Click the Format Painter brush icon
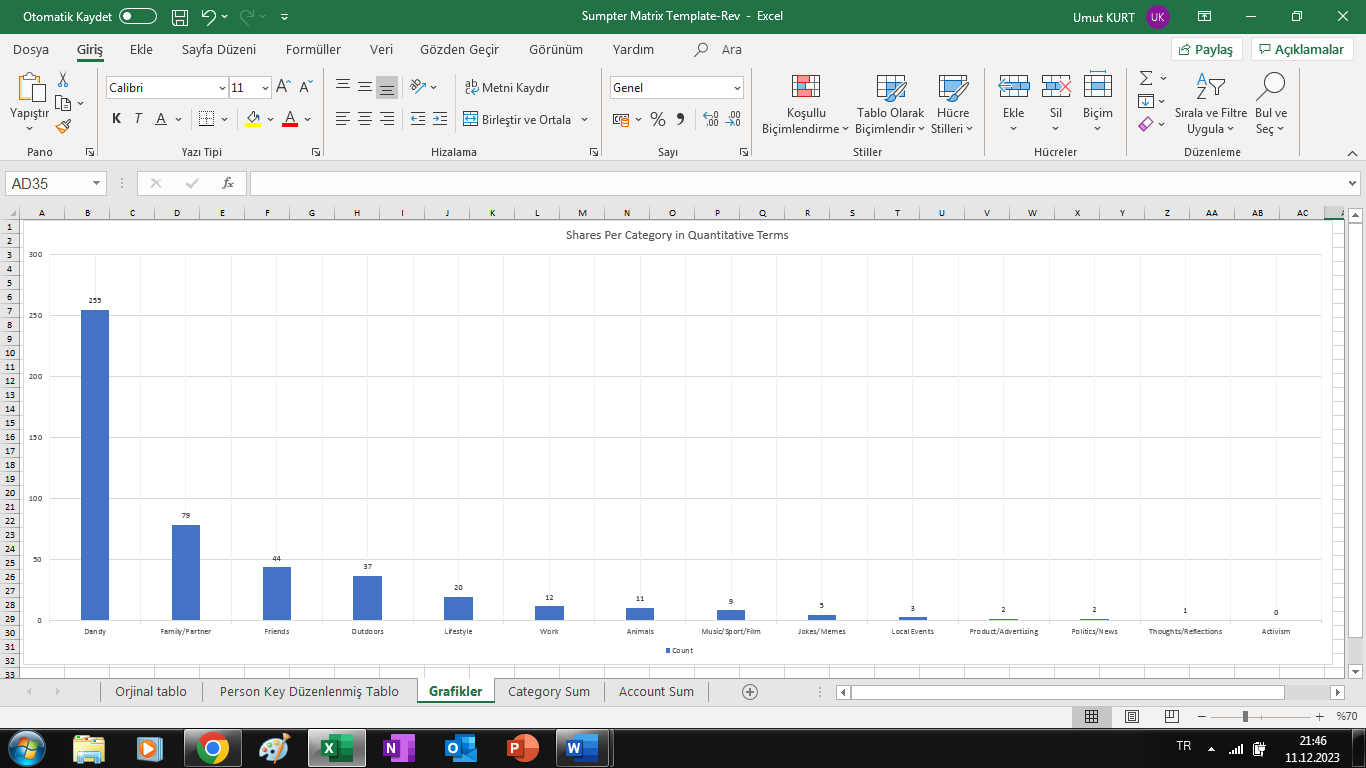This screenshot has width=1366, height=768. click(64, 127)
